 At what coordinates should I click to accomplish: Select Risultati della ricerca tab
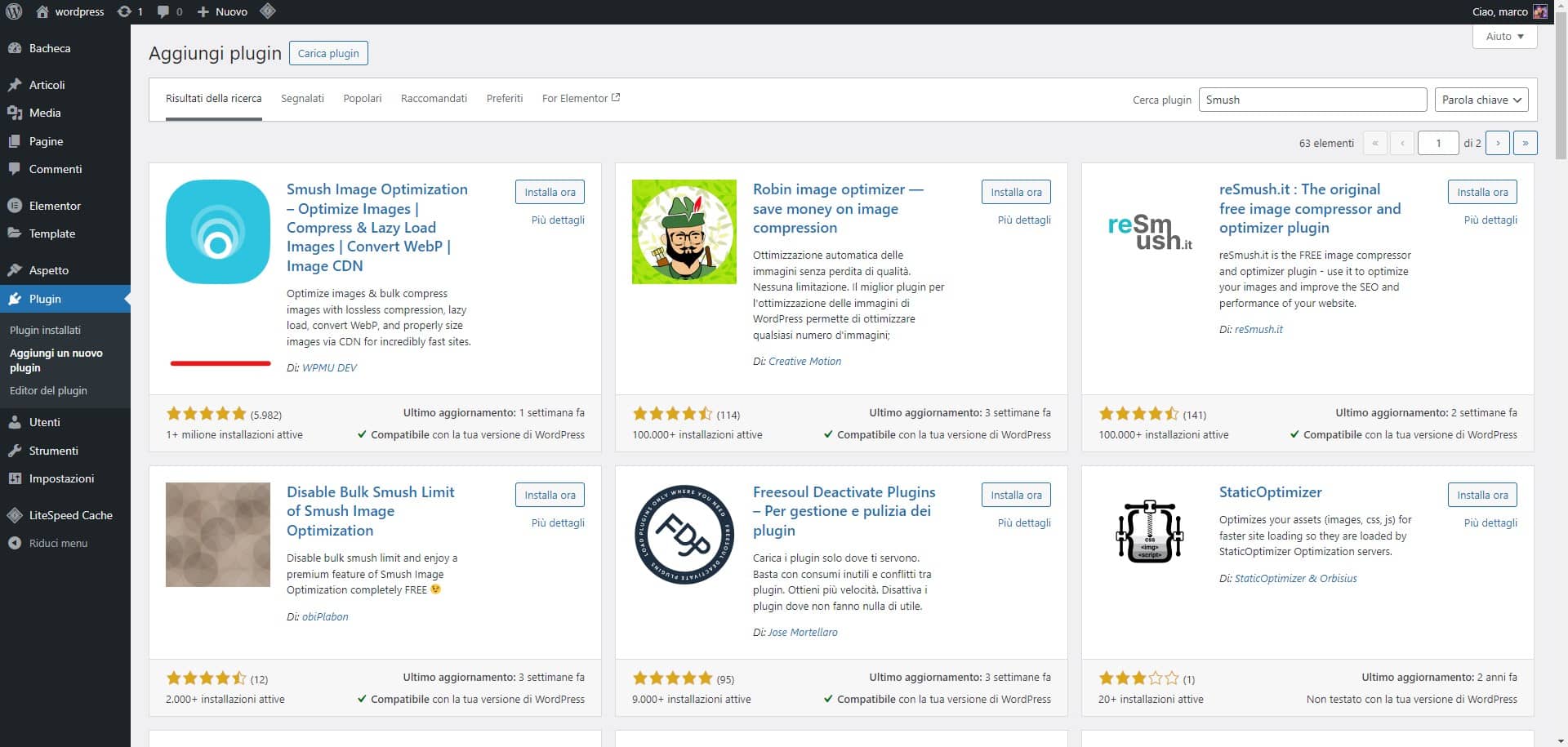[x=214, y=99]
